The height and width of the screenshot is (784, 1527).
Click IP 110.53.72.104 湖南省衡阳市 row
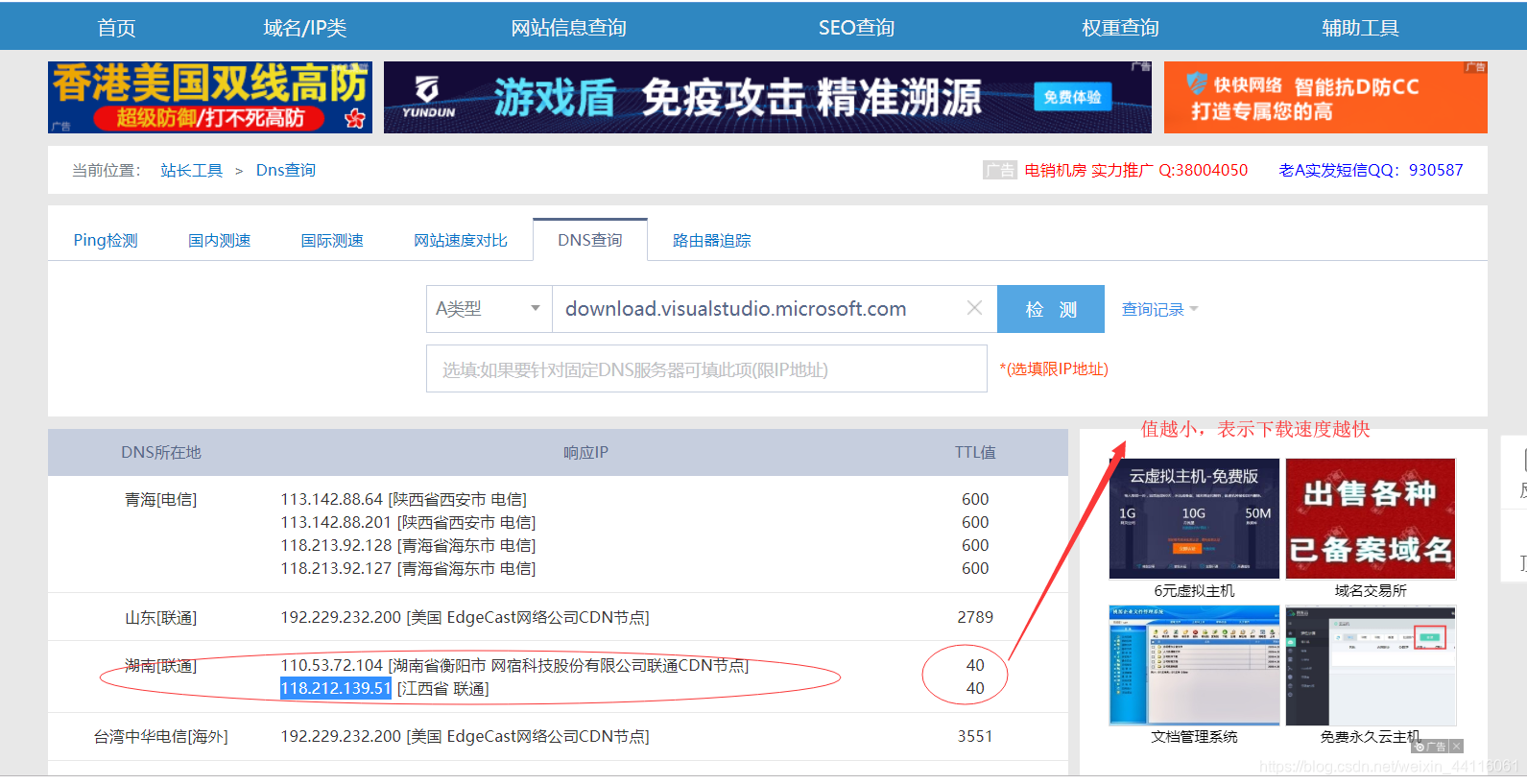[x=514, y=665]
